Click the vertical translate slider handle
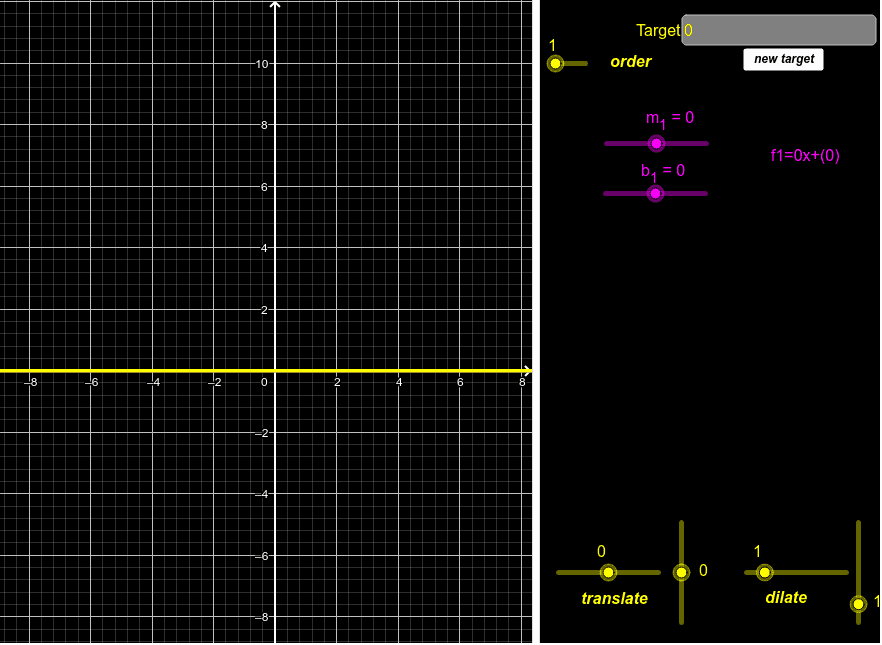 (681, 572)
